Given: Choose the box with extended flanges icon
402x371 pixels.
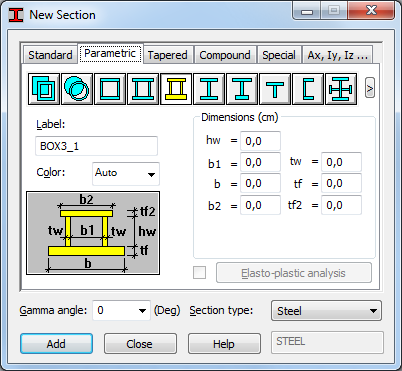Looking at the screenshot, I should (x=143, y=89).
